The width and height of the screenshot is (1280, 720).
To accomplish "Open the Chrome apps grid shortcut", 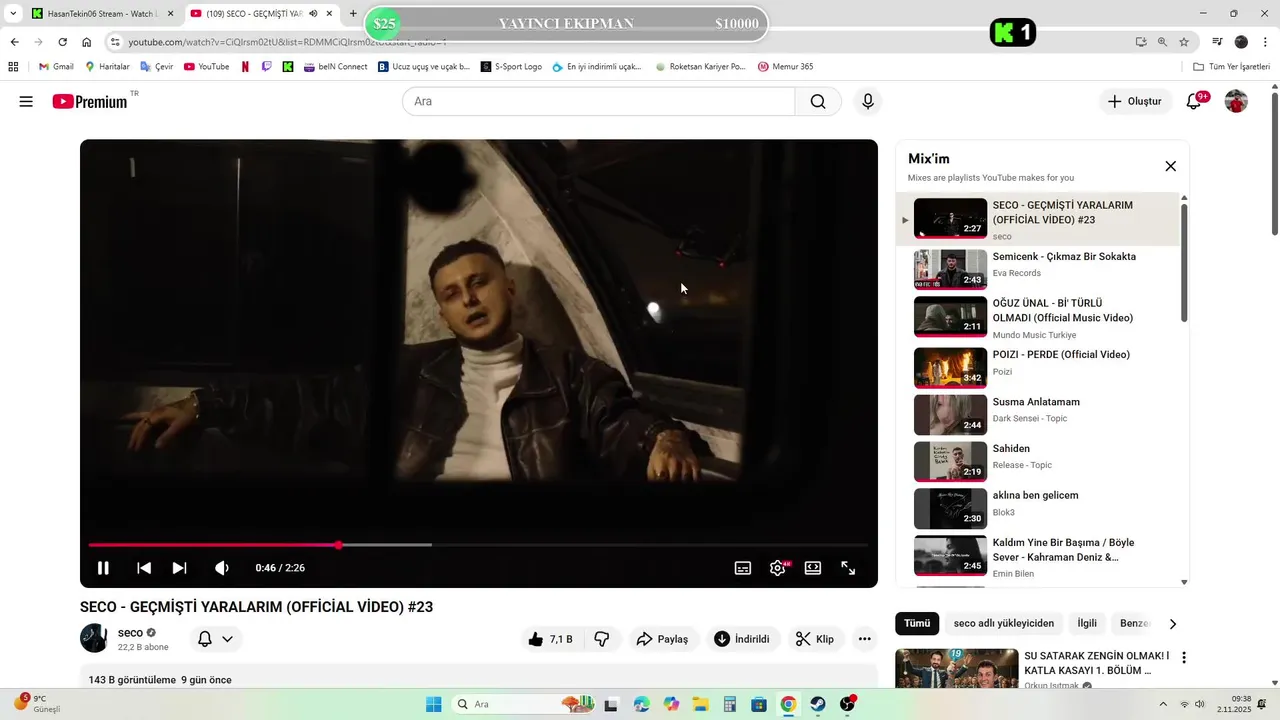I will click(13, 67).
